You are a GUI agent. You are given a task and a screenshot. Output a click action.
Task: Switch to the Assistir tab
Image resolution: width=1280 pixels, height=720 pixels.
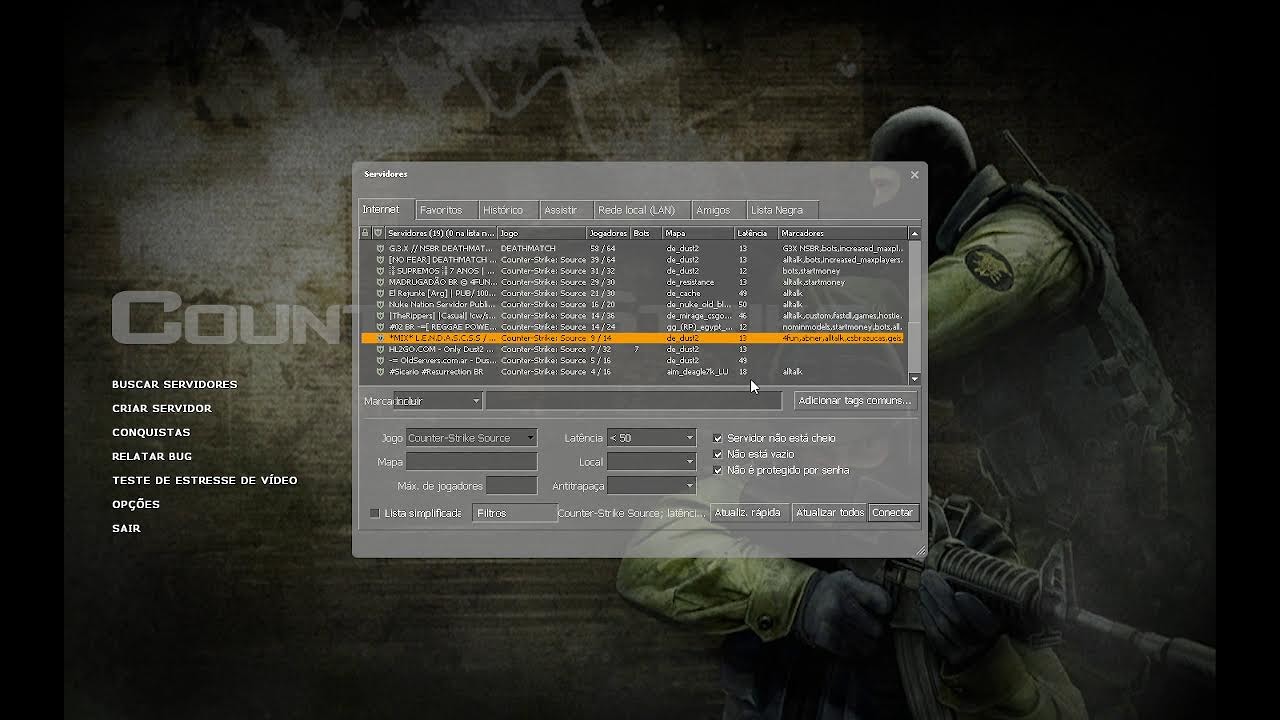tap(565, 210)
